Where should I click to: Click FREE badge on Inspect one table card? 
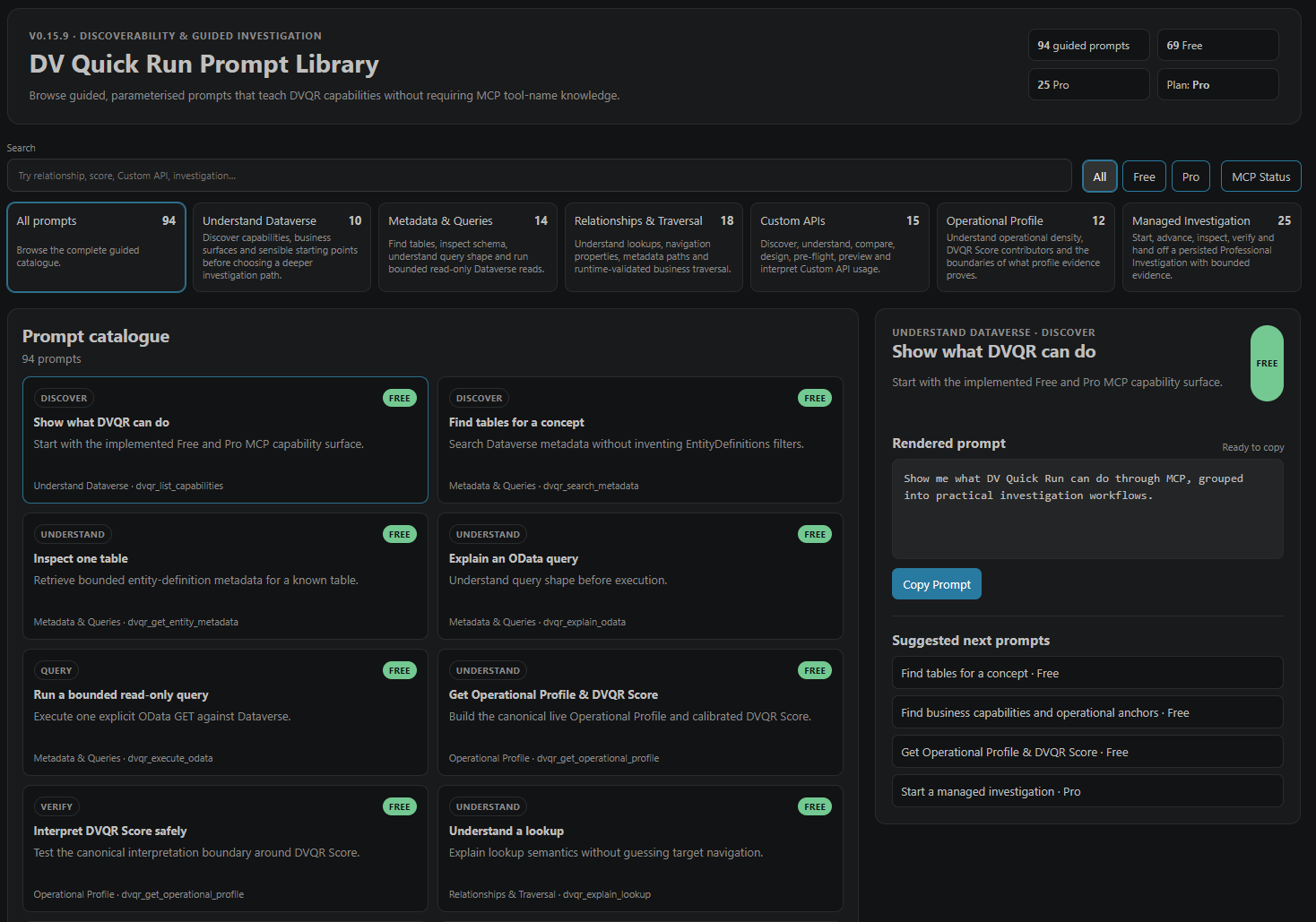(399, 534)
